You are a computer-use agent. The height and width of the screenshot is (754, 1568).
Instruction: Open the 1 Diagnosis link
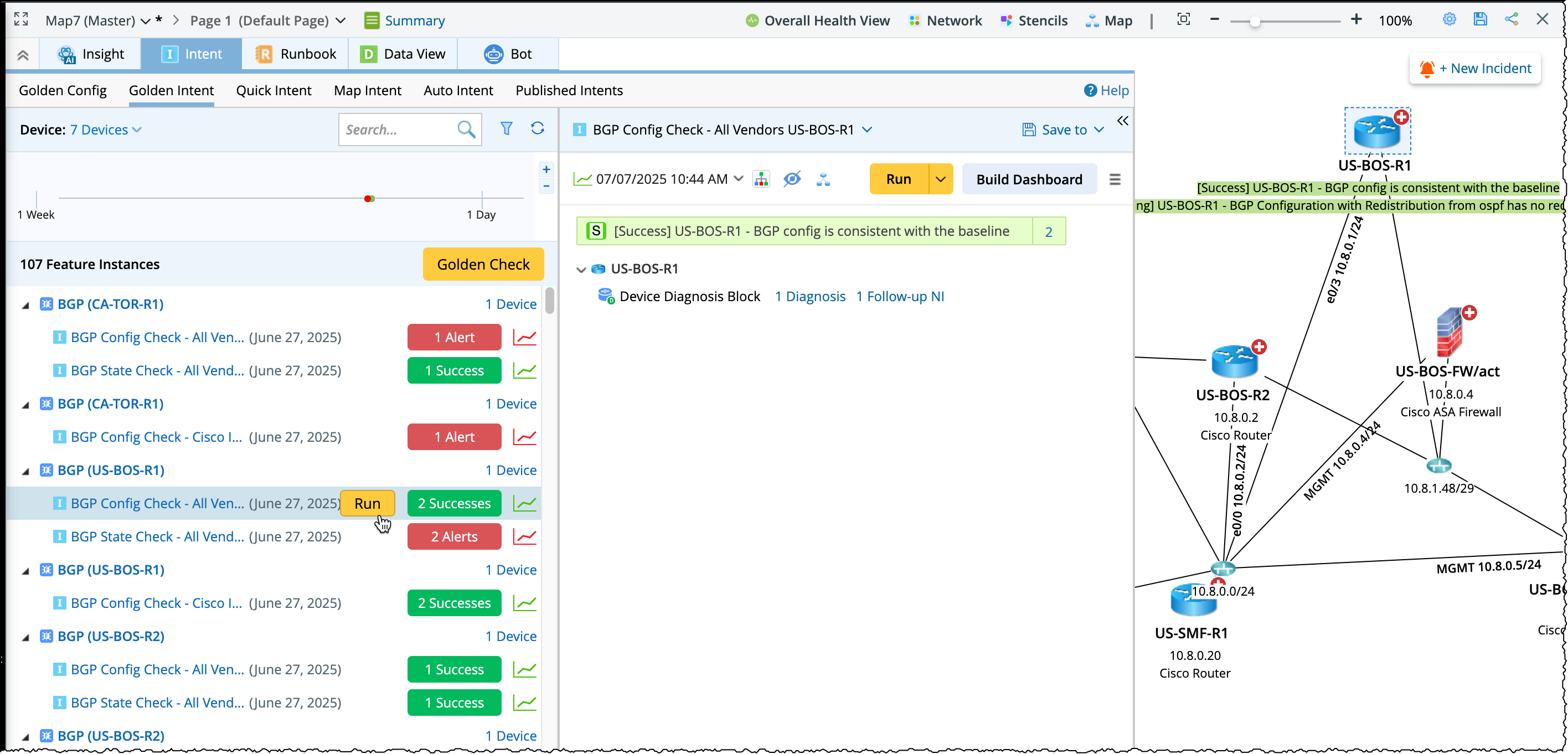point(809,296)
